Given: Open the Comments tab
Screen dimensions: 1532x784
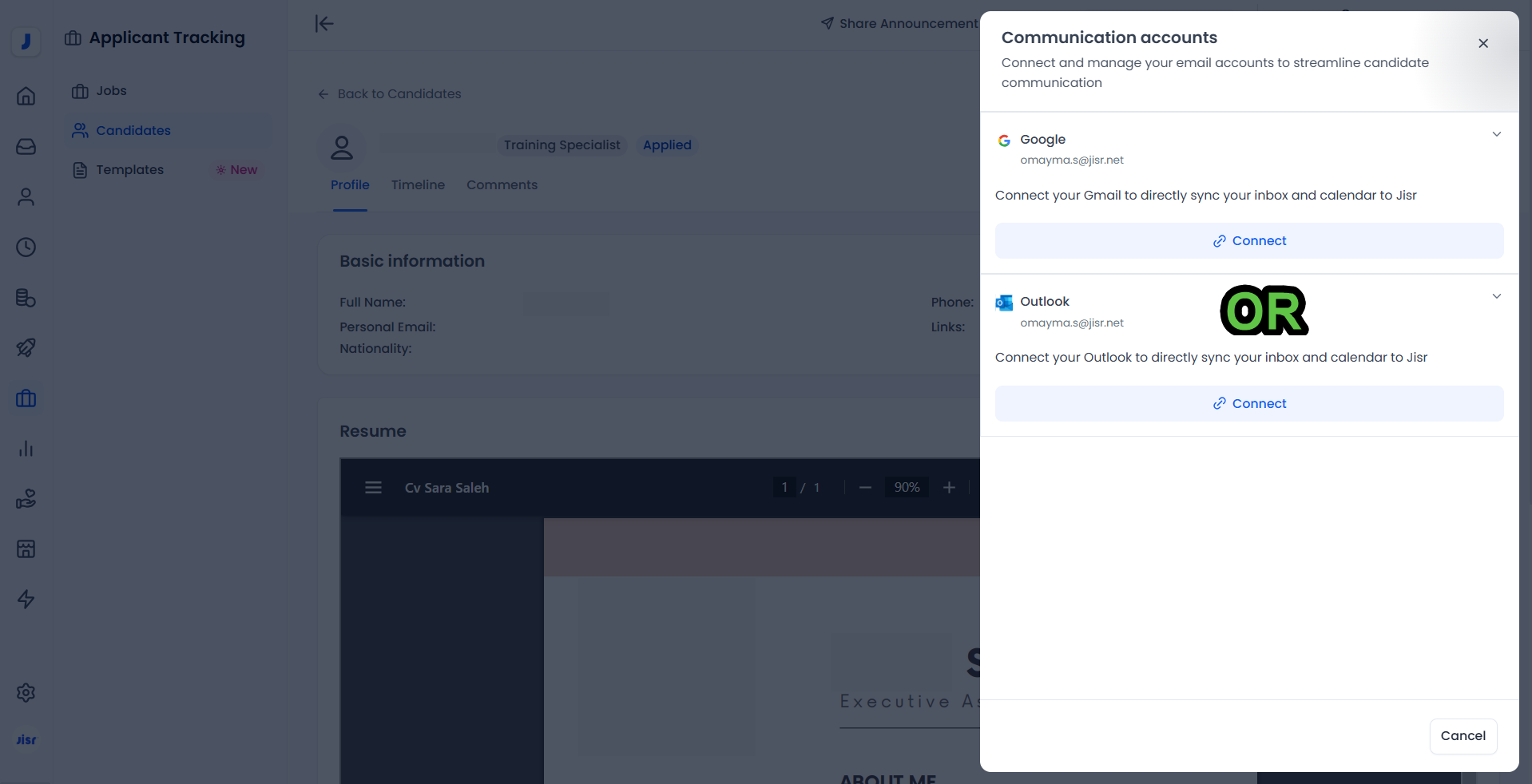Looking at the screenshot, I should pyautogui.click(x=502, y=184).
